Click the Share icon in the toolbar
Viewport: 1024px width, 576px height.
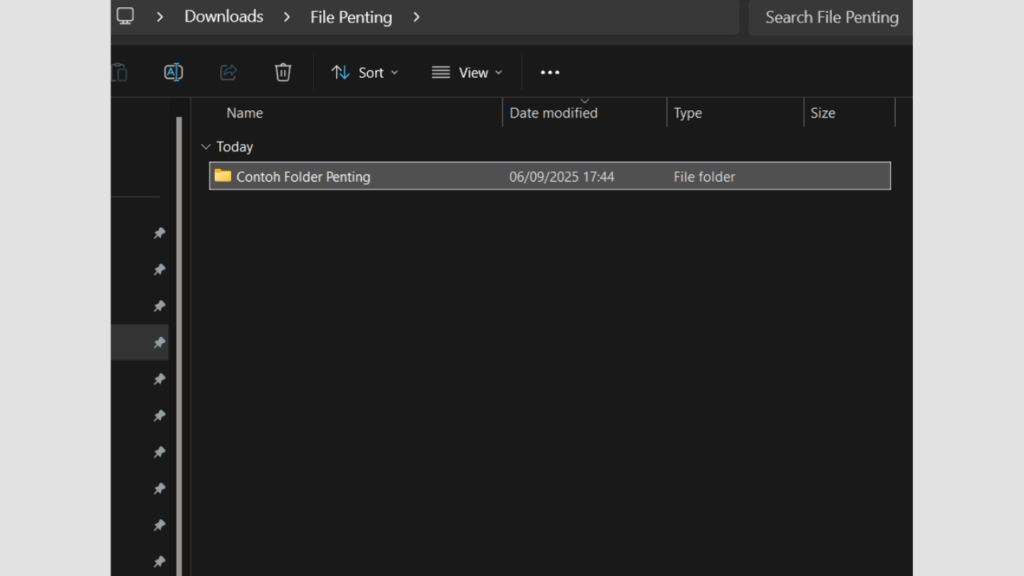click(x=228, y=72)
